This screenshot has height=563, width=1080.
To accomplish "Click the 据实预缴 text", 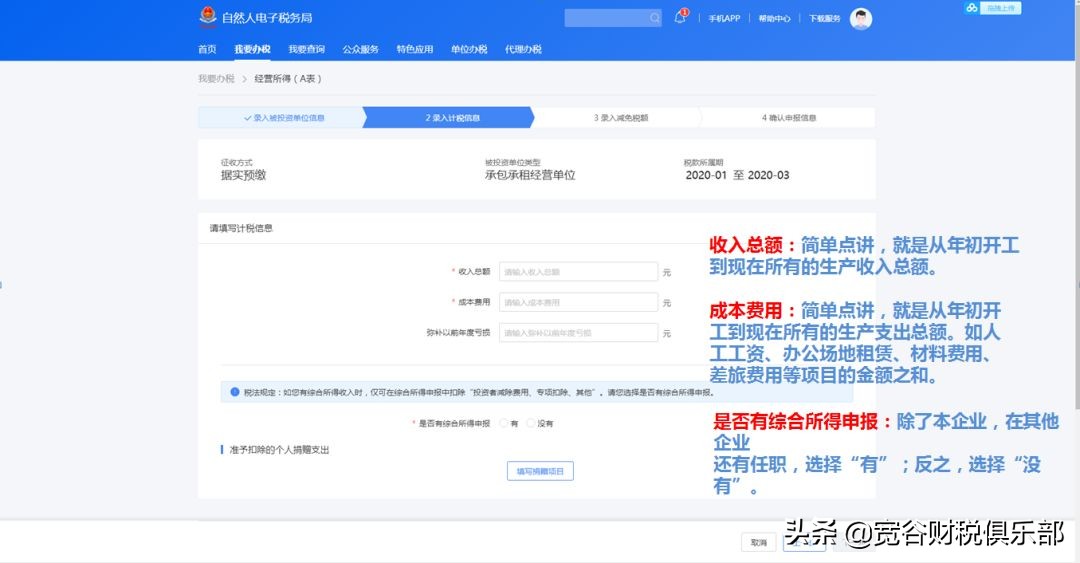I will [x=243, y=175].
